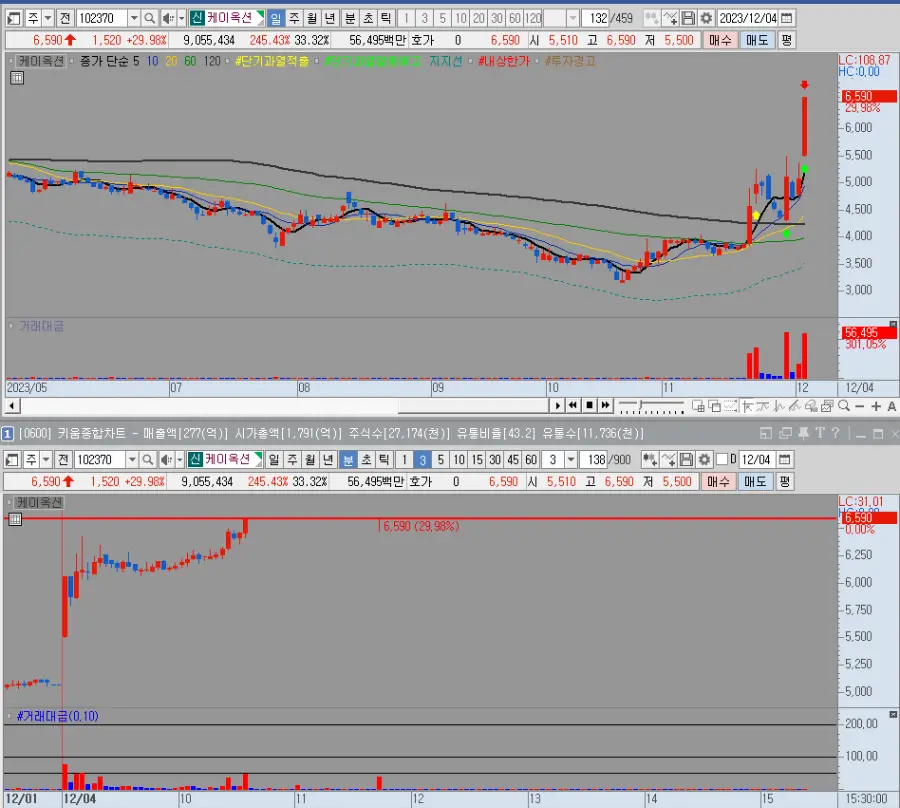
Task: Toggle the #단기과열적출 indicator marker
Action: coord(227,61)
